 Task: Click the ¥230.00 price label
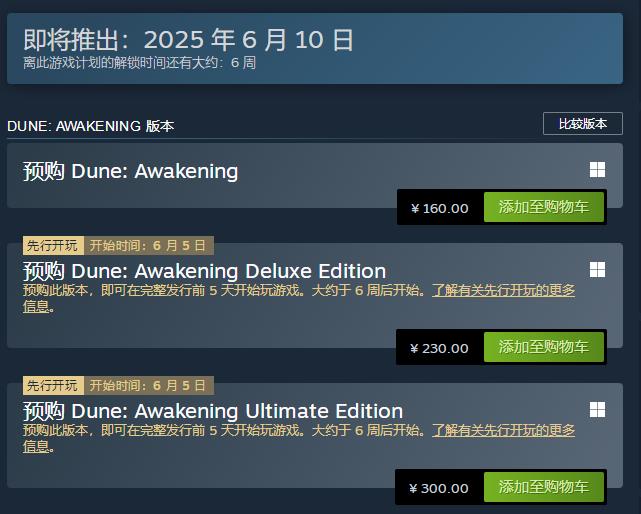[439, 348]
